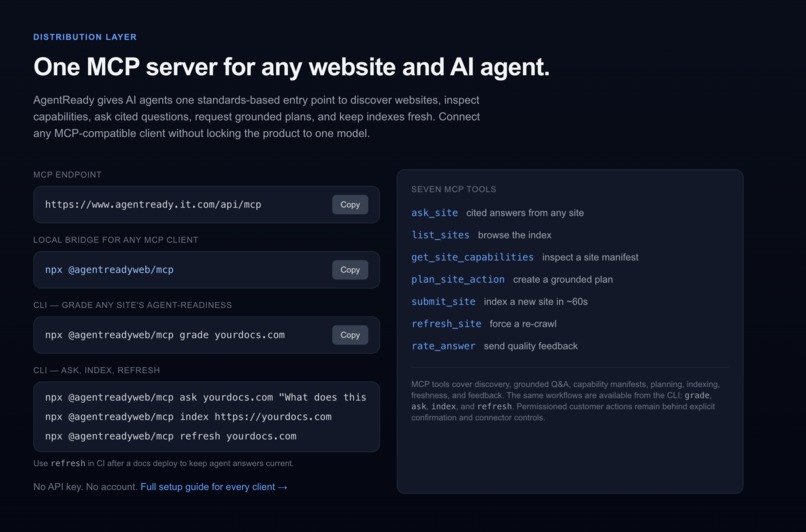Screen dimensions: 806x532
Task: Click the CLI — GRADE ANY SITE'S AGENT-READINESS label
Action: [x=133, y=305]
